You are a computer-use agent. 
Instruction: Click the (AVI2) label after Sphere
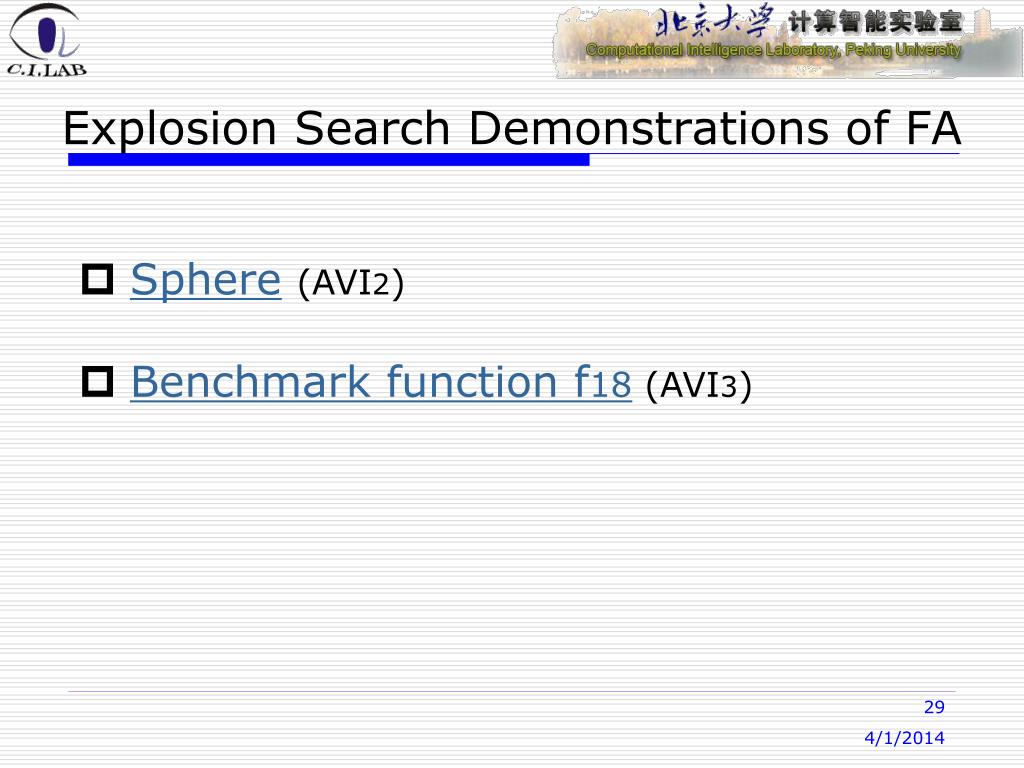click(351, 283)
